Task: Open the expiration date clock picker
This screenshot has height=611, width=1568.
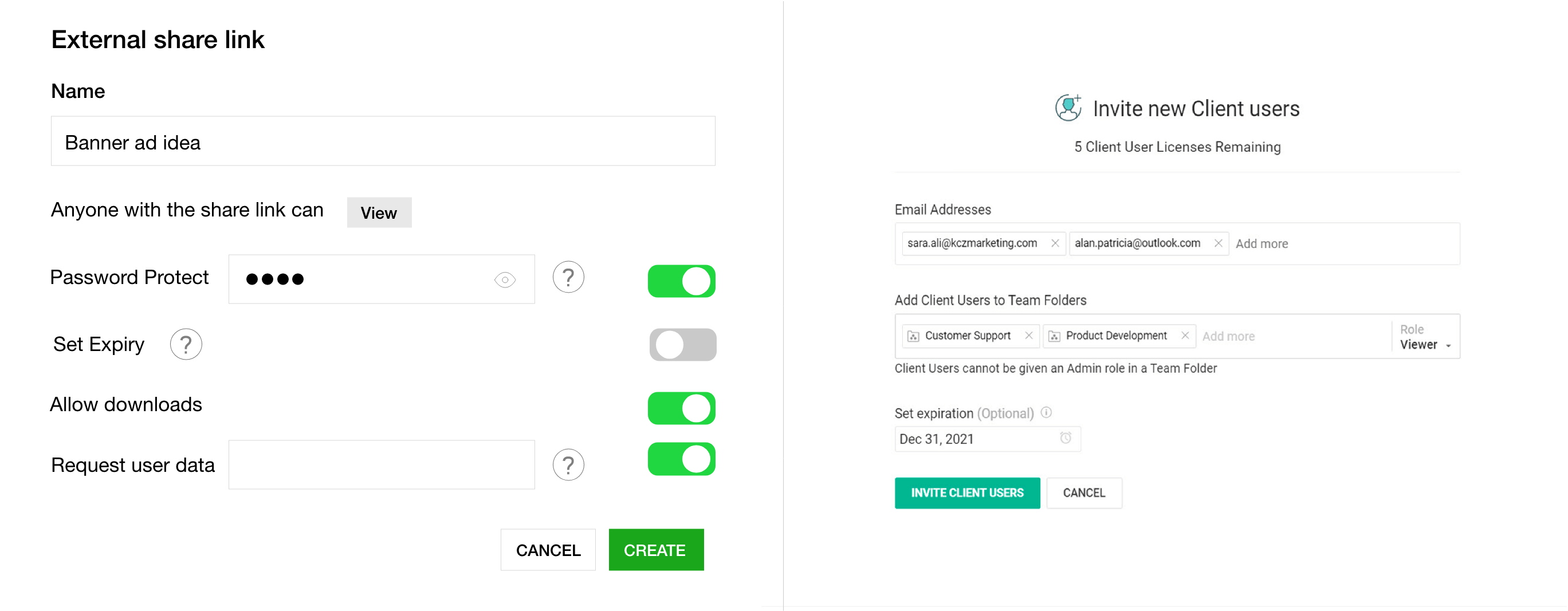Action: (1065, 438)
